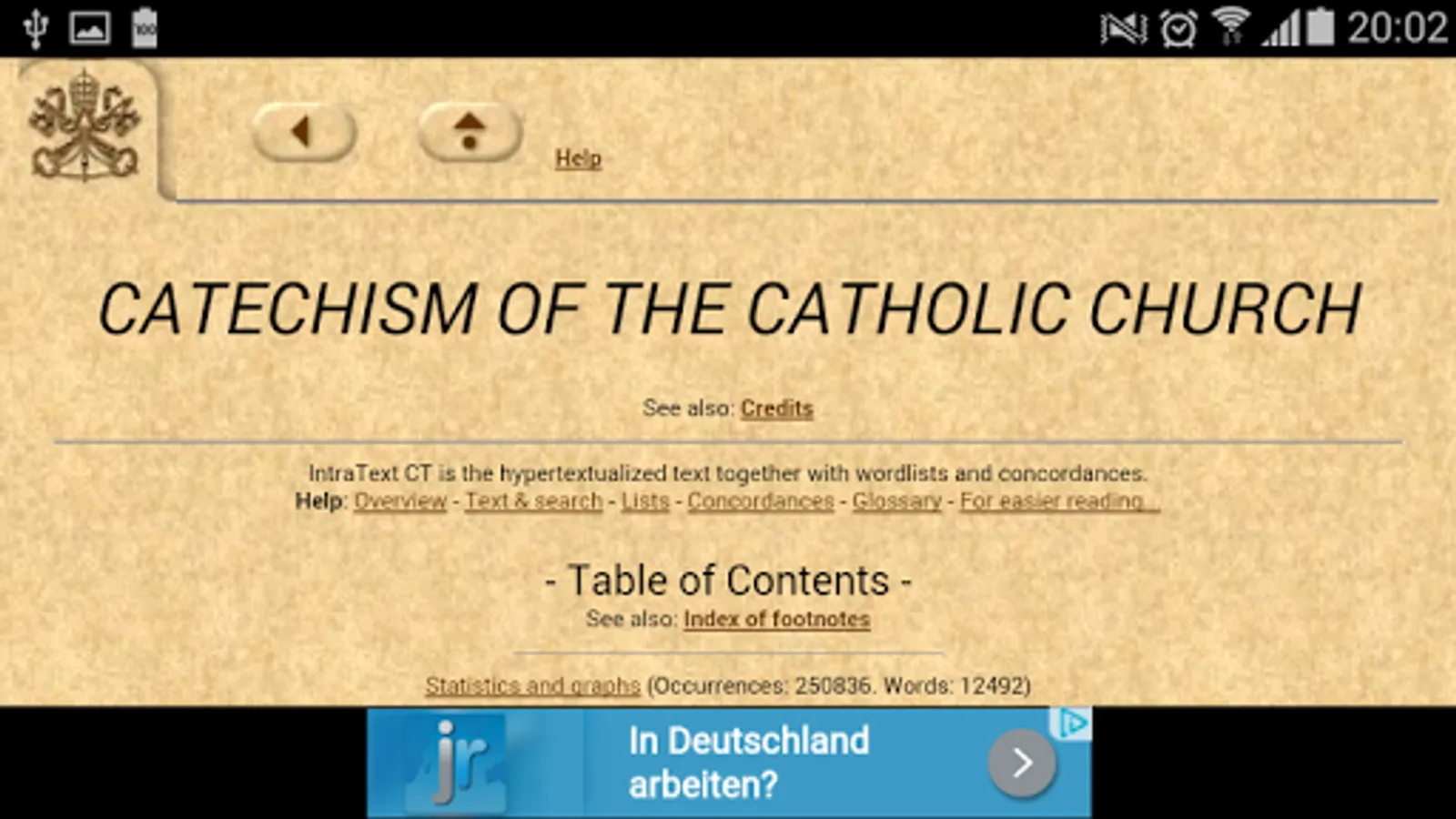
Task: Tap the Wi-Fi status icon
Action: 1231,27
